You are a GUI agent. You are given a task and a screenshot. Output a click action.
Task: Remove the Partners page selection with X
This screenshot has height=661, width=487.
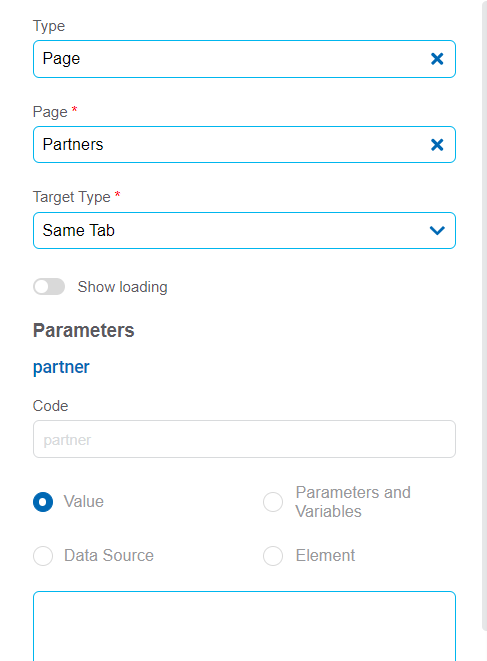click(437, 145)
